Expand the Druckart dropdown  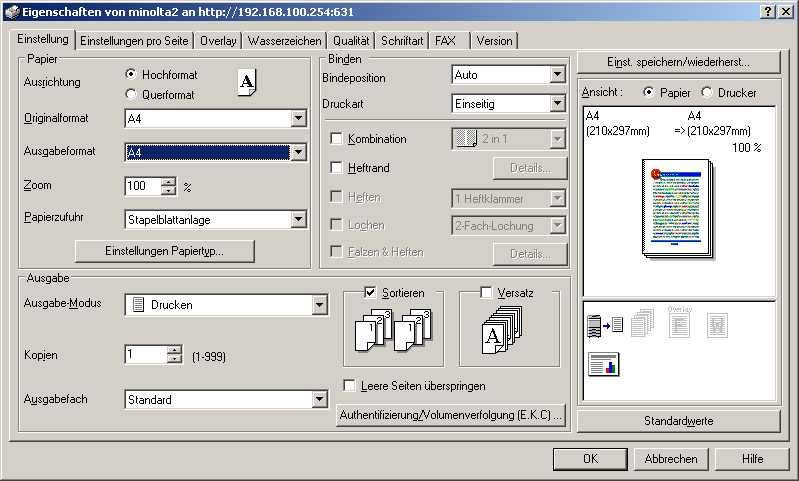point(557,103)
